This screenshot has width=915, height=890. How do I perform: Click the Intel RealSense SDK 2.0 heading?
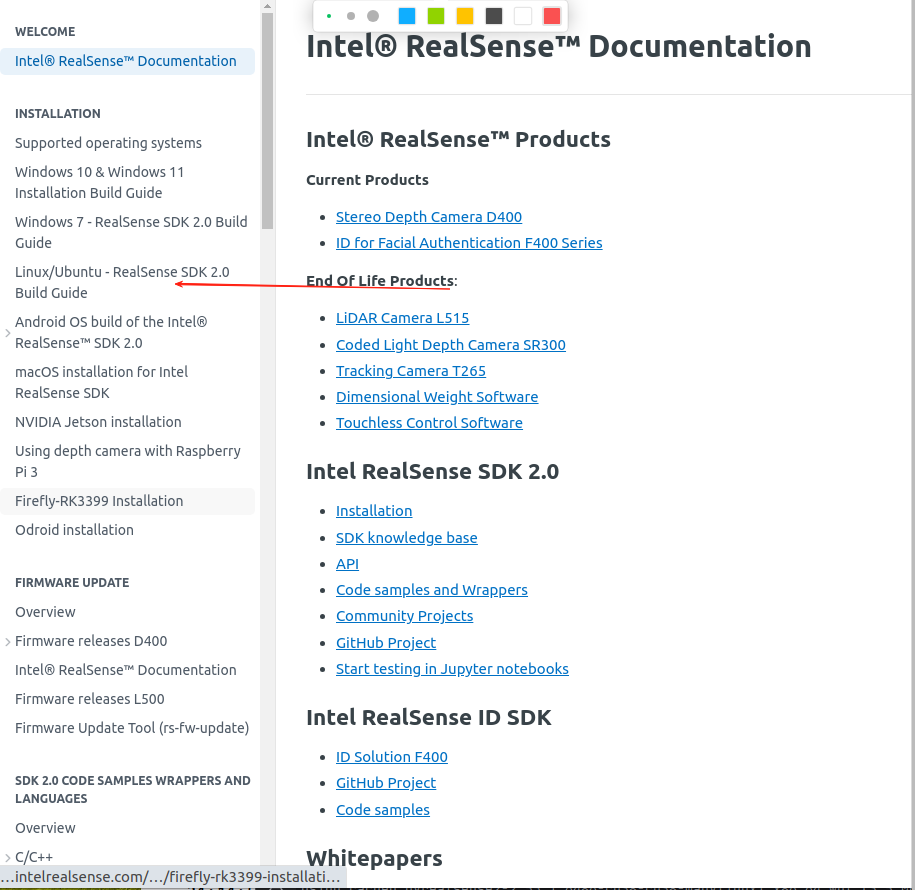point(432,472)
